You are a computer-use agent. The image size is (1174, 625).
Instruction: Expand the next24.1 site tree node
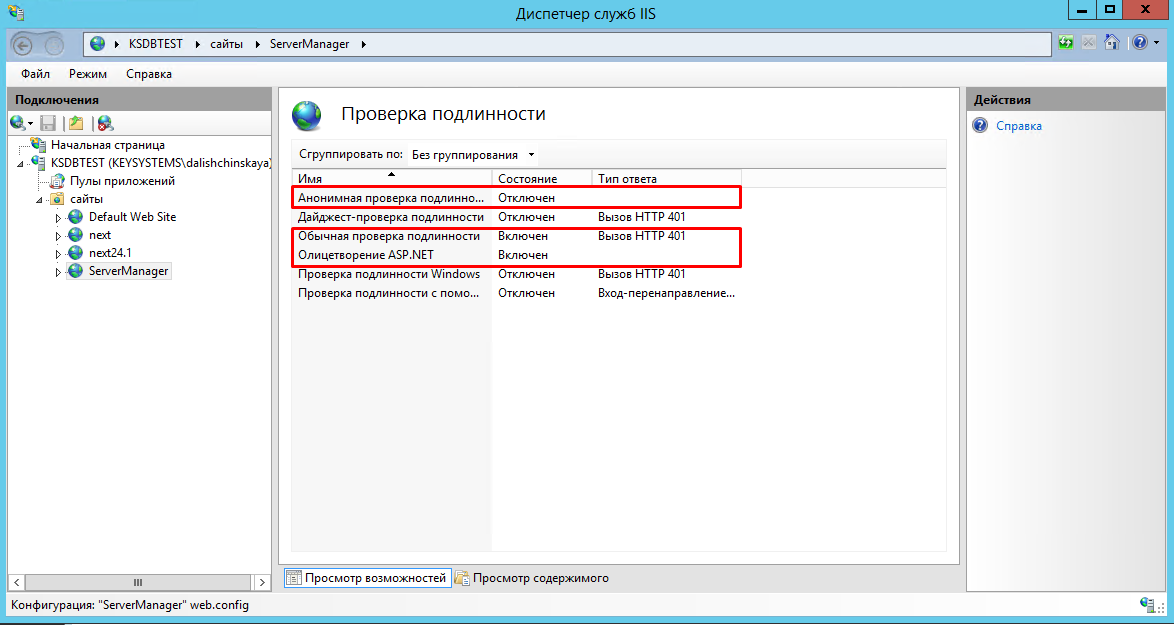click(x=58, y=254)
